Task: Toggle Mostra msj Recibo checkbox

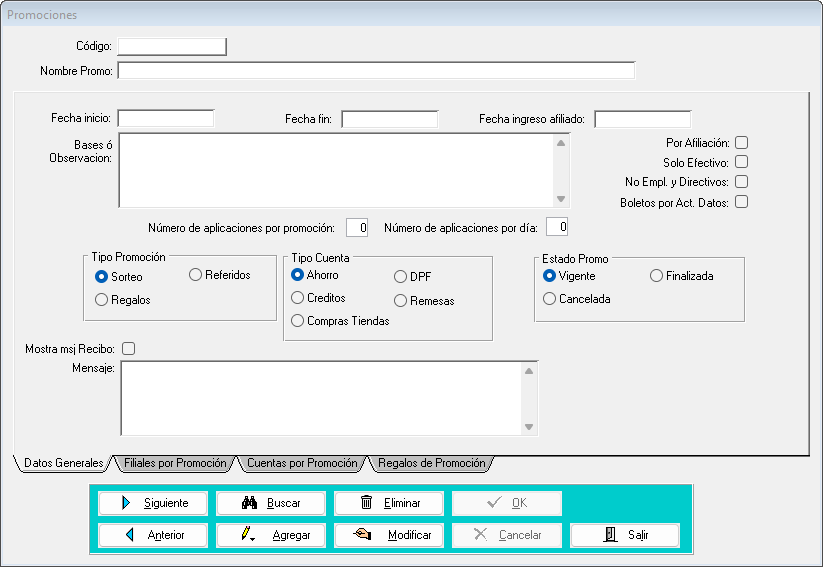Action: click(x=128, y=349)
